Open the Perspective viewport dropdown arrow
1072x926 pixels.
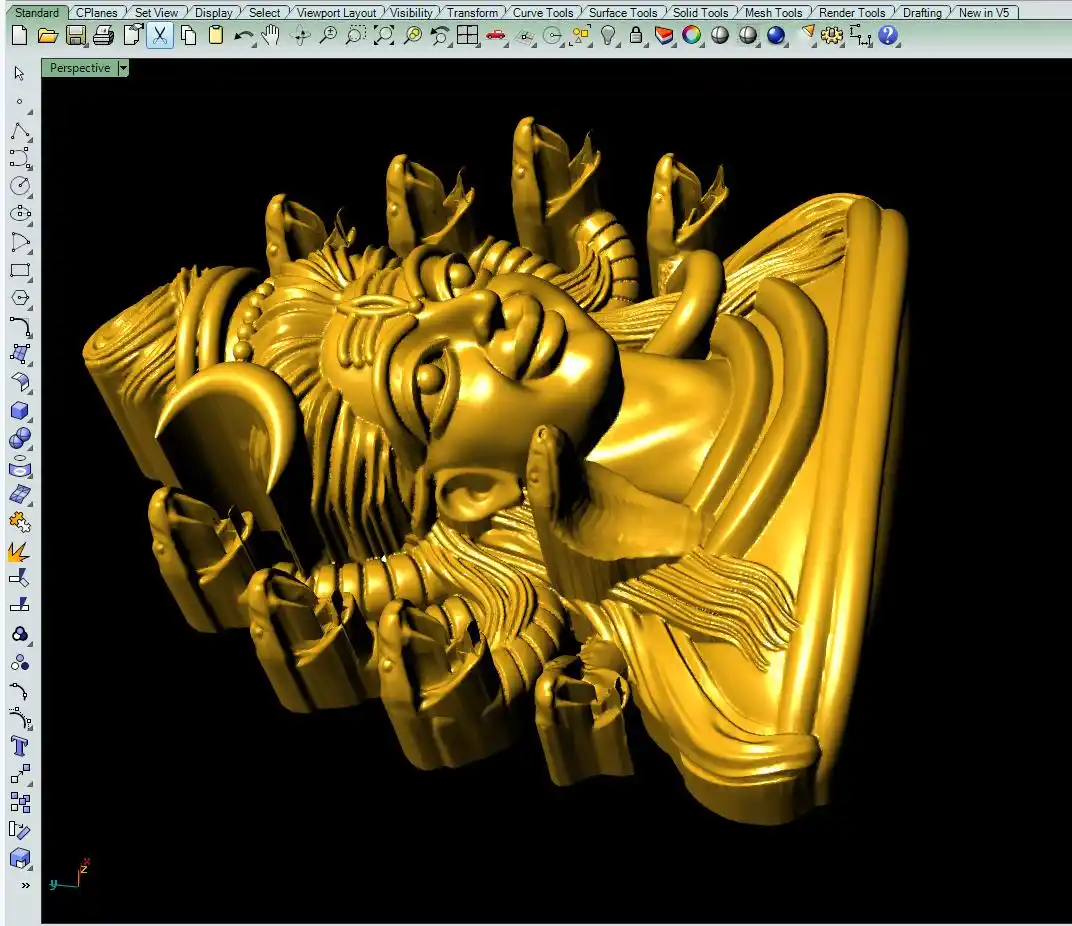coord(123,68)
